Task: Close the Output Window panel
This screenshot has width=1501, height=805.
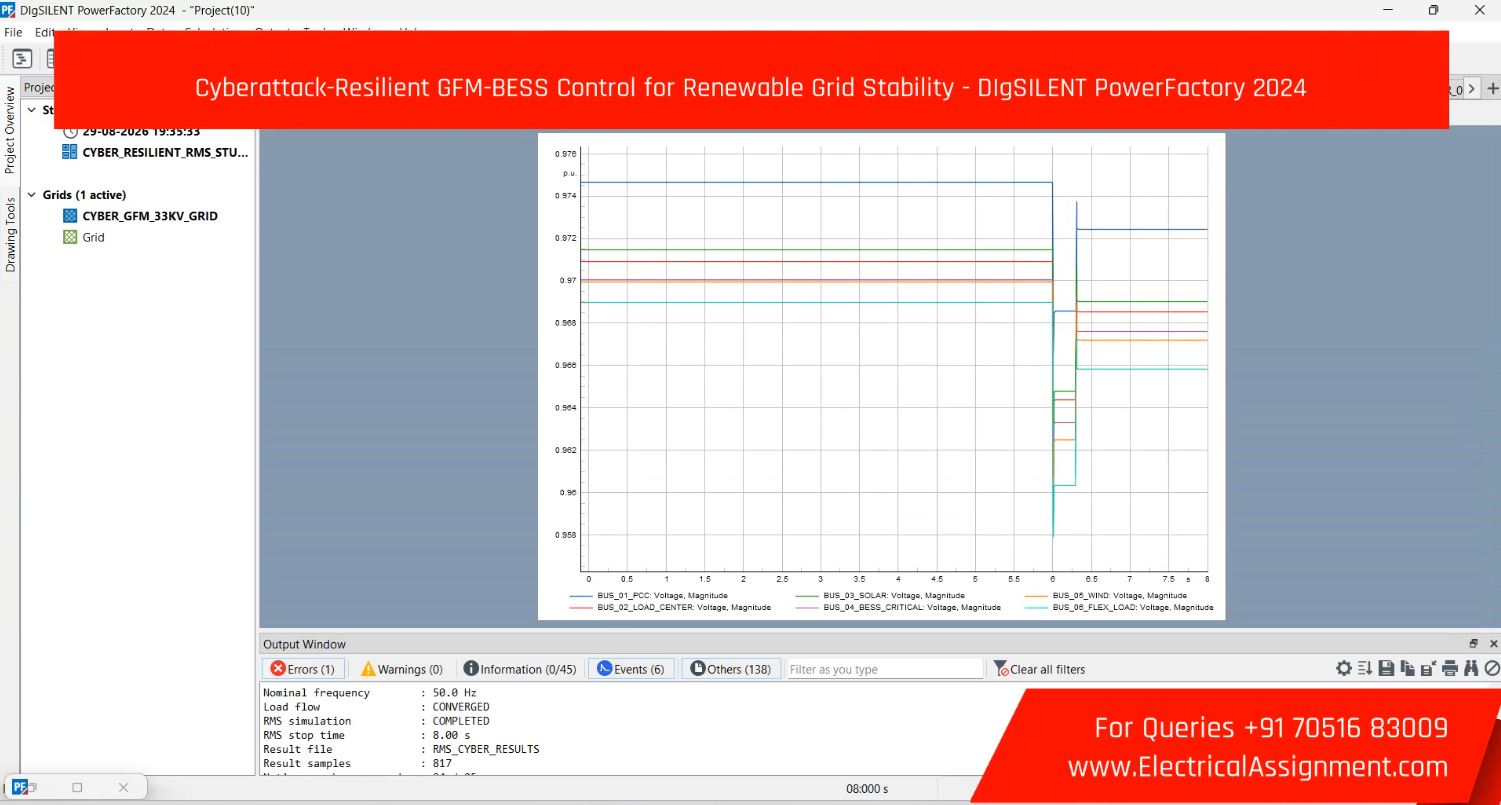Action: click(1493, 644)
